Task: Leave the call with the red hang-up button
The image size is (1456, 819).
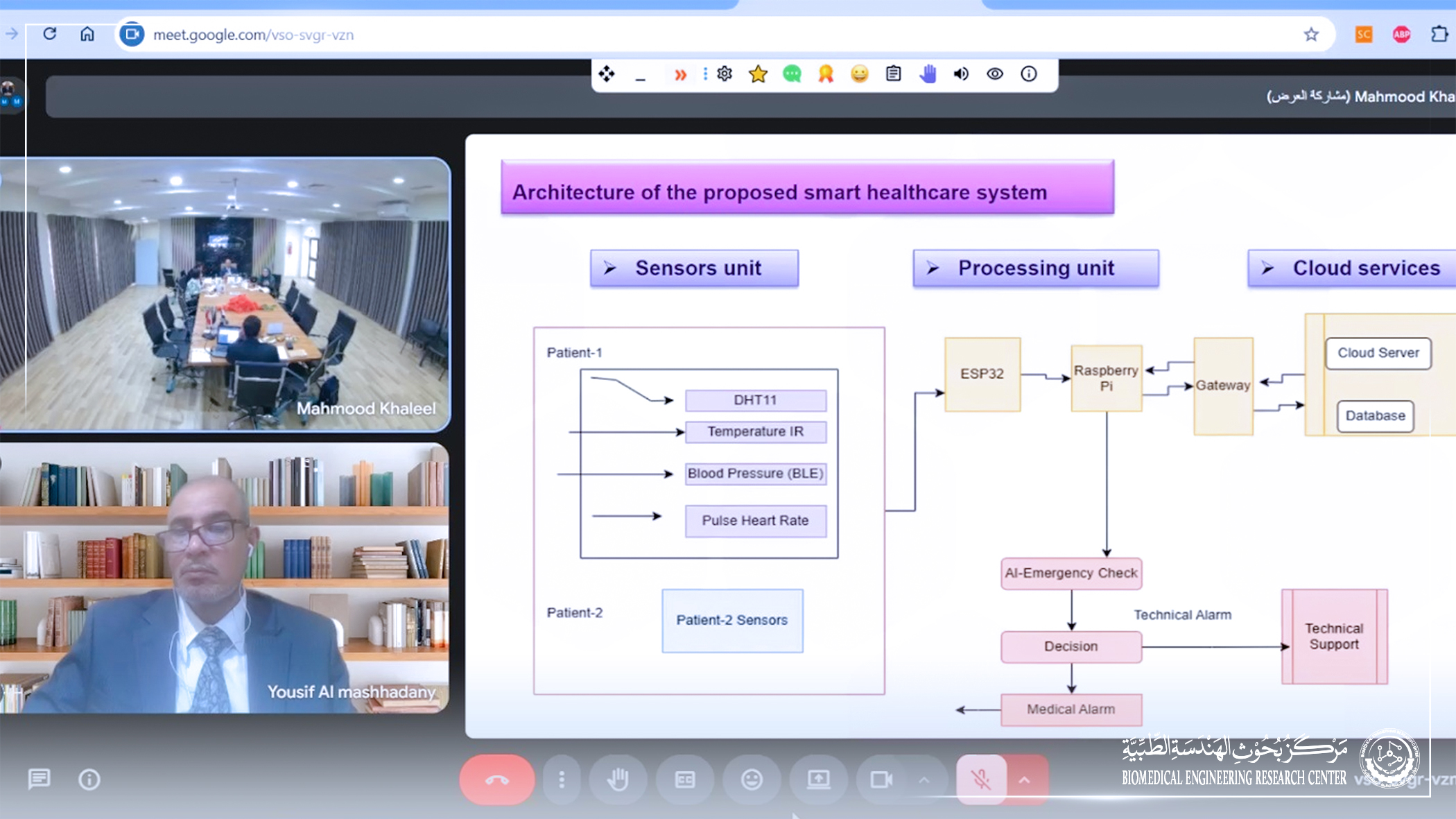Action: coord(496,779)
